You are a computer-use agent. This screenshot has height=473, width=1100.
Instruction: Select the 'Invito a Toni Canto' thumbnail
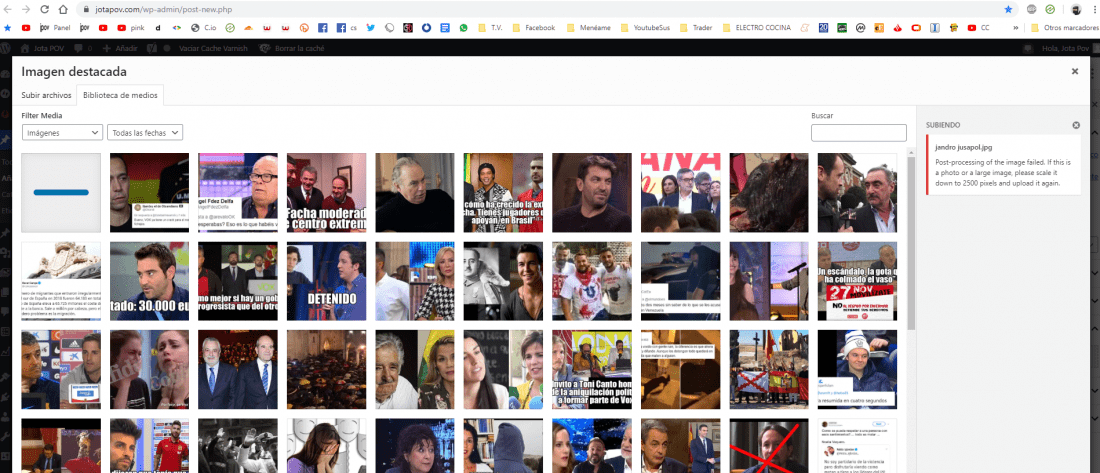point(592,369)
